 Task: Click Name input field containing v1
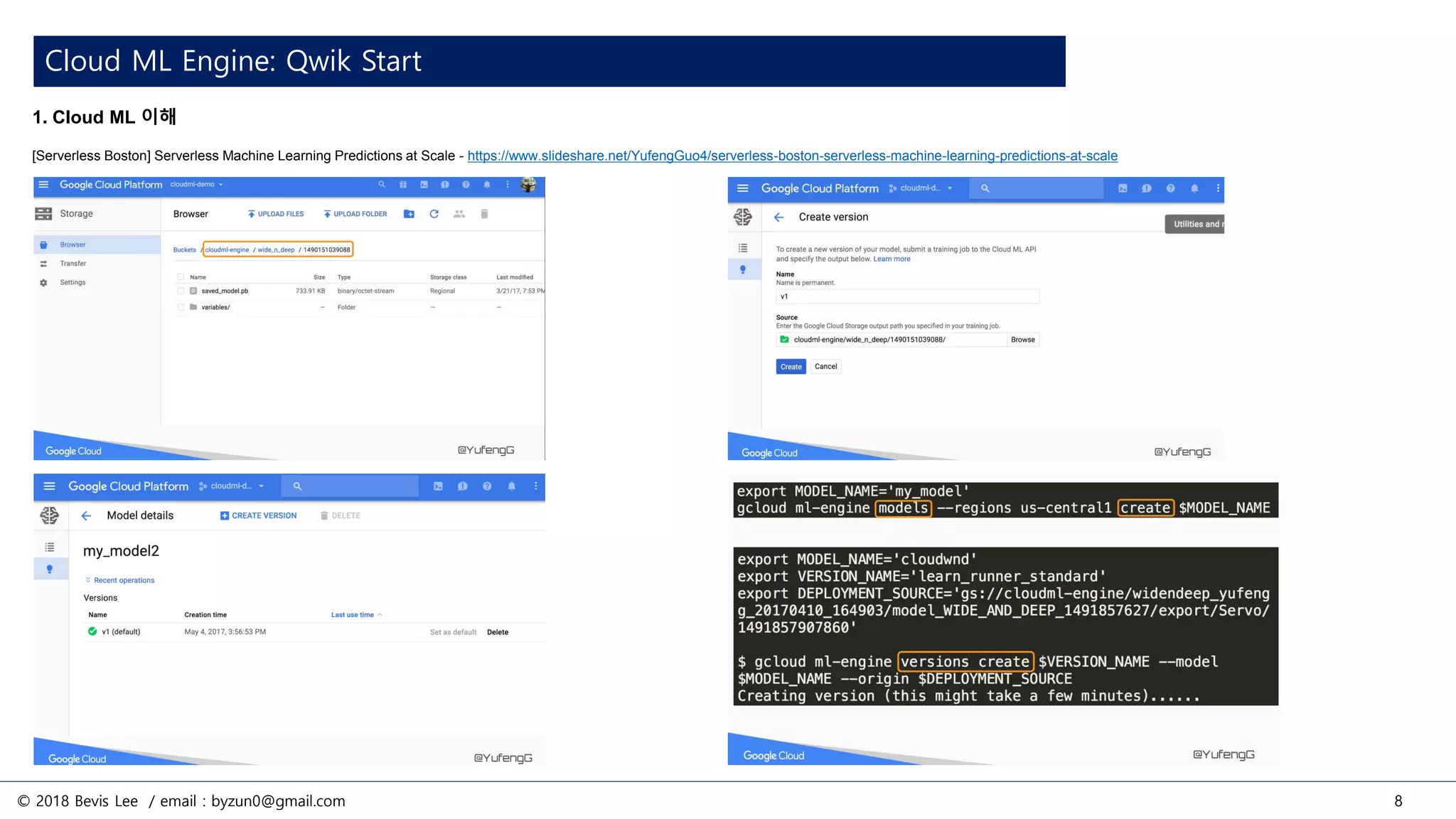[x=907, y=296]
